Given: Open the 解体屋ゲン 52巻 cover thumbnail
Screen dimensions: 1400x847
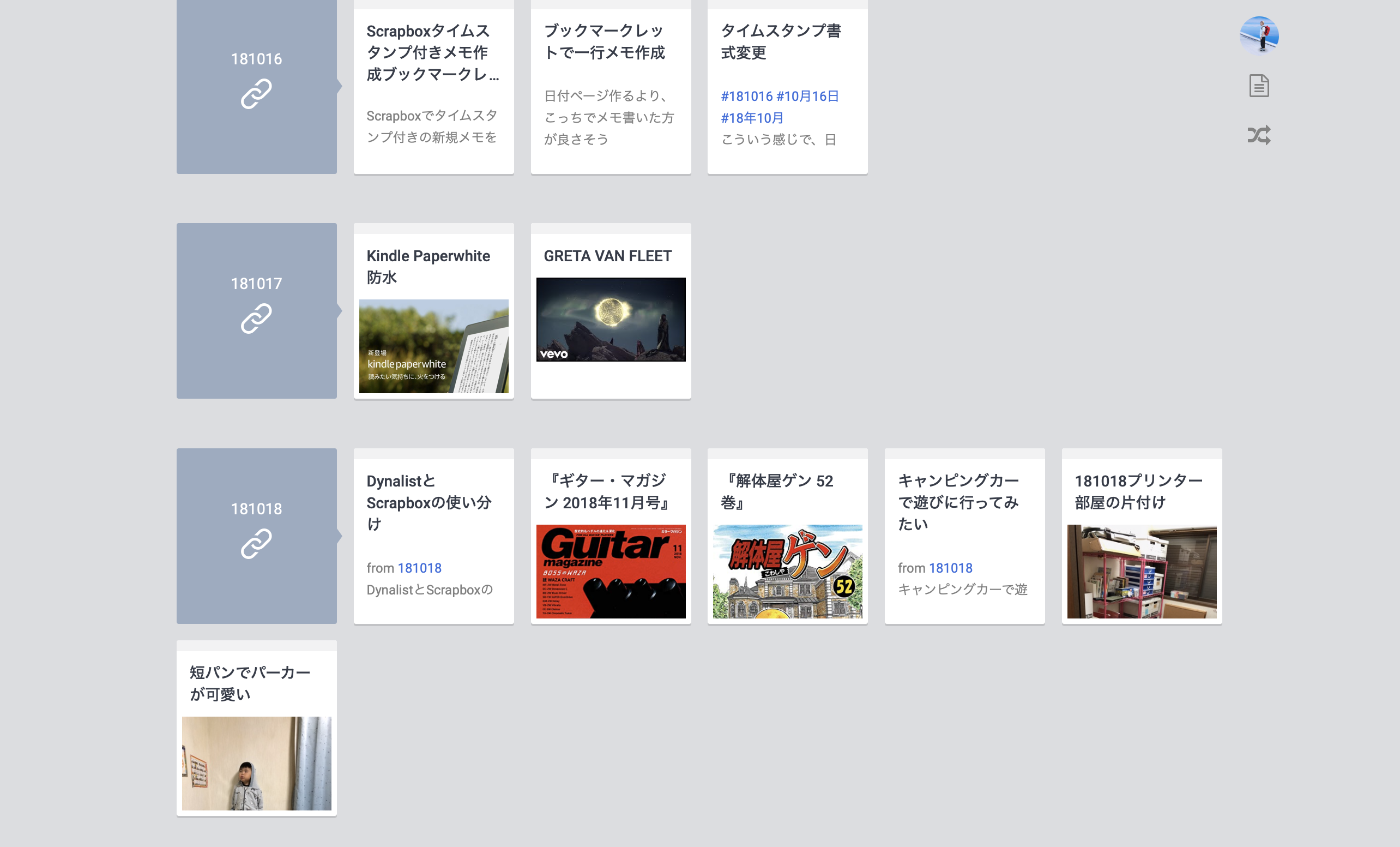Looking at the screenshot, I should 787,571.
